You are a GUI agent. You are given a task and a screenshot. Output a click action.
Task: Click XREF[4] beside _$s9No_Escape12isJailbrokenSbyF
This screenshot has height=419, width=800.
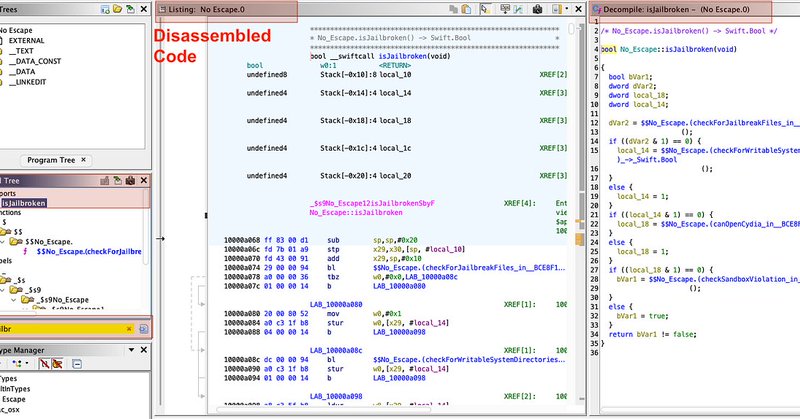[x=520, y=203]
